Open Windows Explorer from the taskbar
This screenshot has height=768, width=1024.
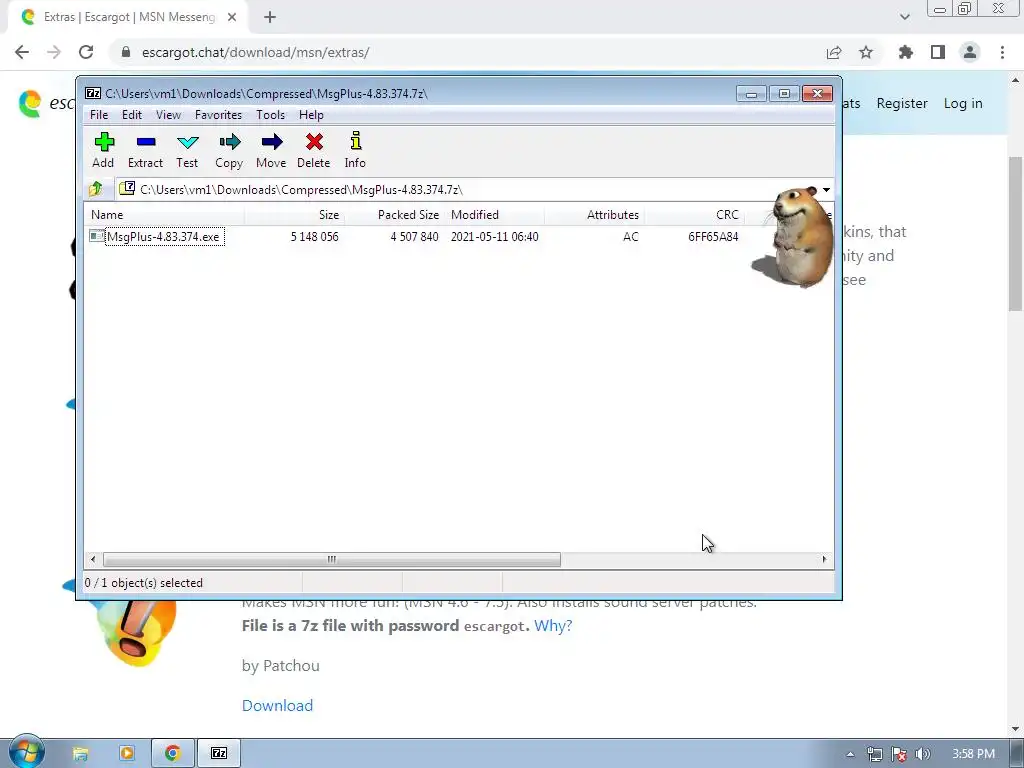click(x=80, y=754)
